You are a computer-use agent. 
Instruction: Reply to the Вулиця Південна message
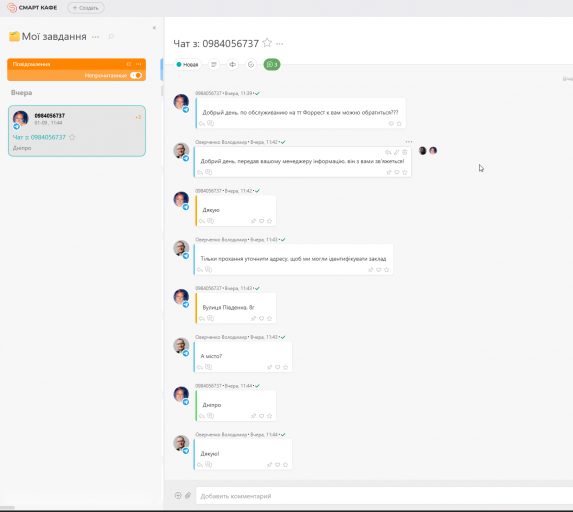(x=202, y=318)
